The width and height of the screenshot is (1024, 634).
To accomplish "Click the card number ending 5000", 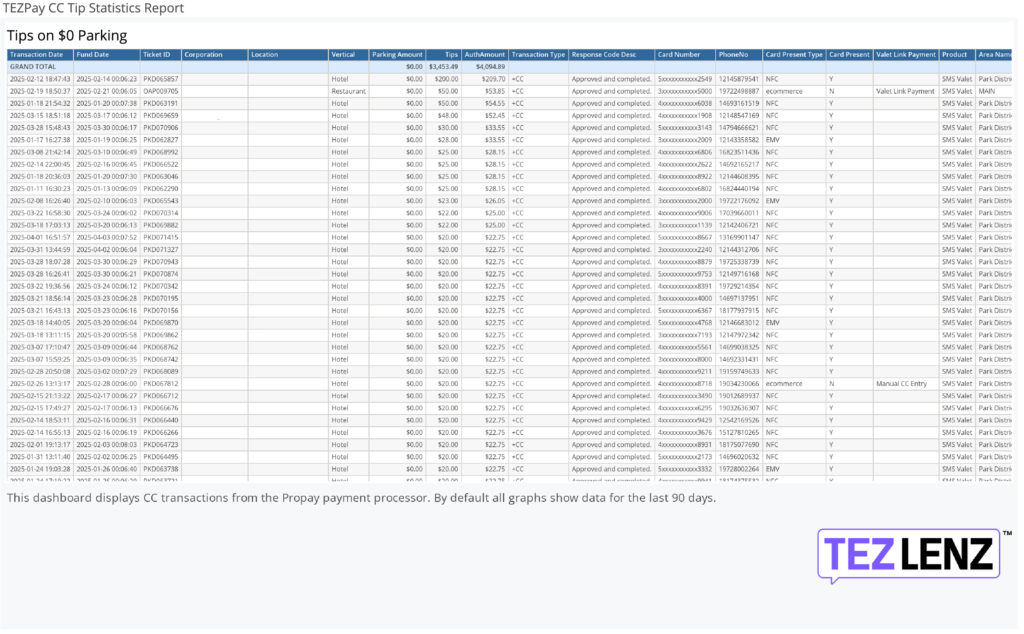I will click(x=685, y=91).
